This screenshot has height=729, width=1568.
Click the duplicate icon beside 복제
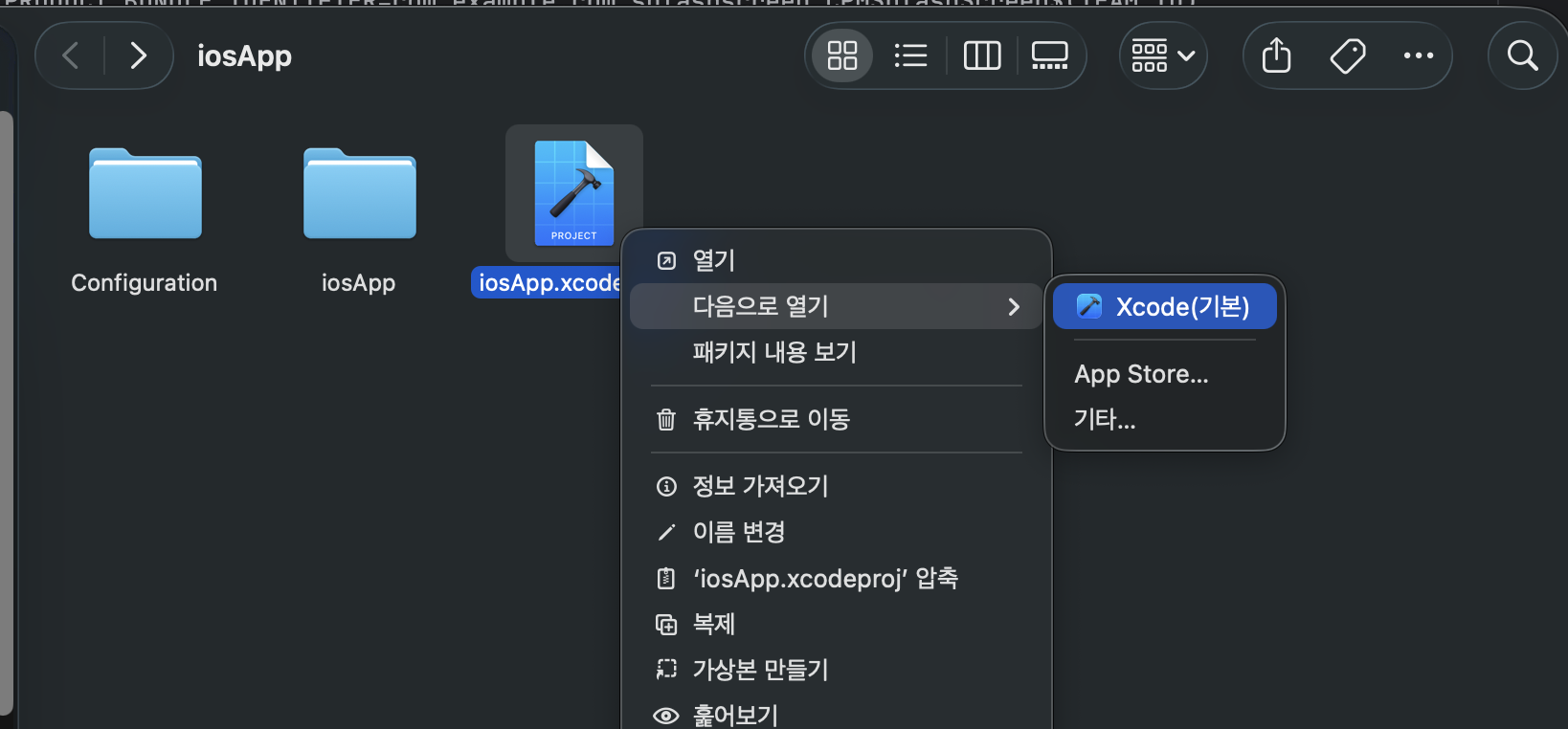(x=666, y=624)
